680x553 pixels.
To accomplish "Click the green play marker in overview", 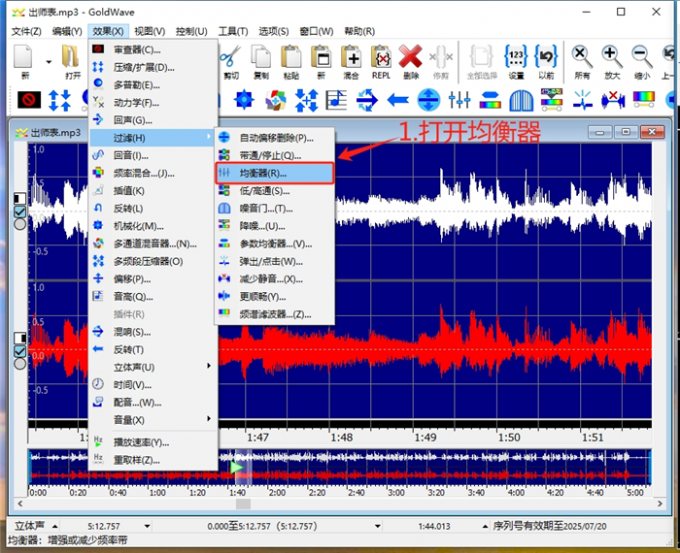I will tap(236, 468).
